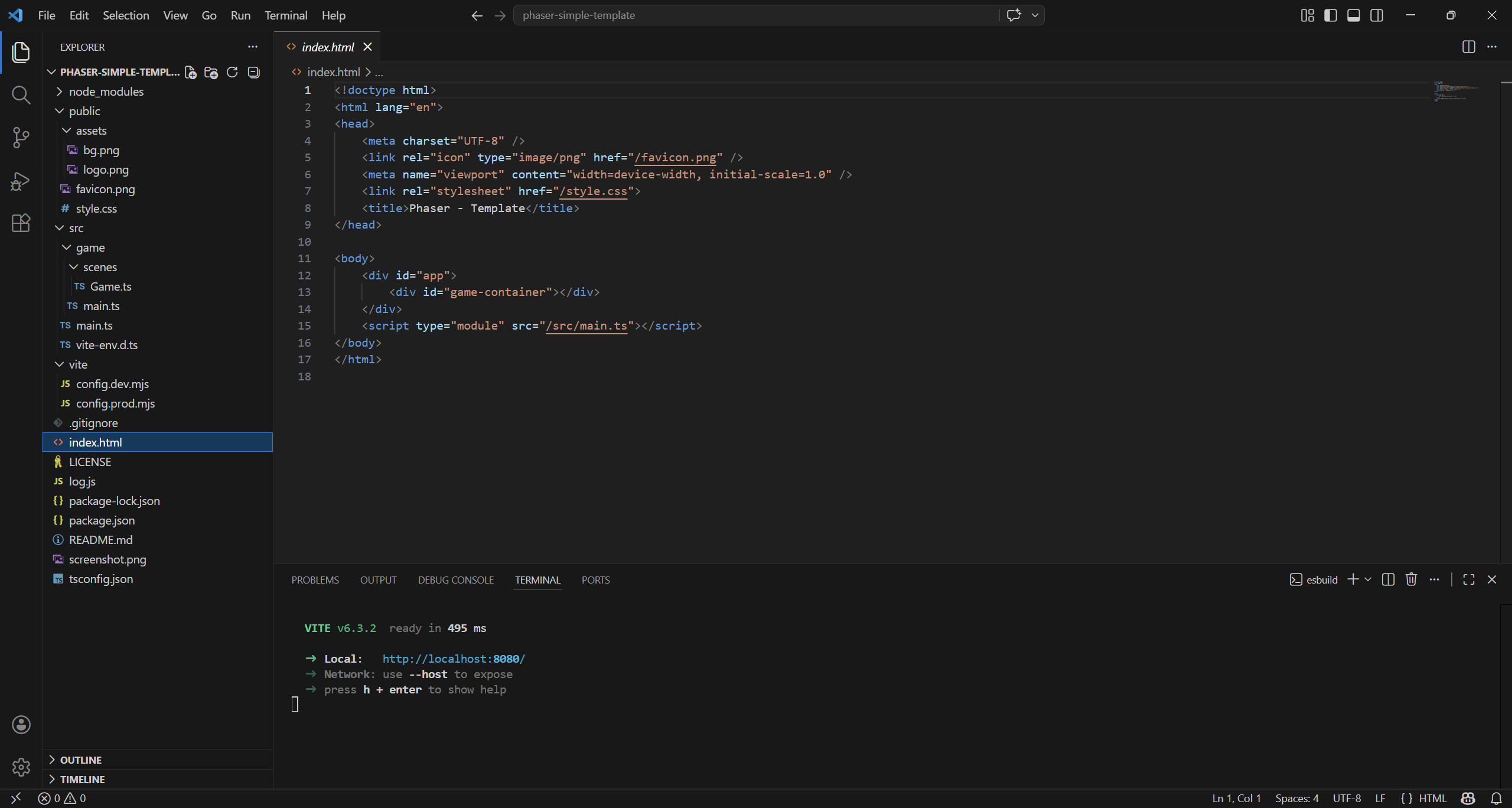The height and width of the screenshot is (808, 1512).
Task: Click the New File icon in Explorer
Action: point(190,72)
